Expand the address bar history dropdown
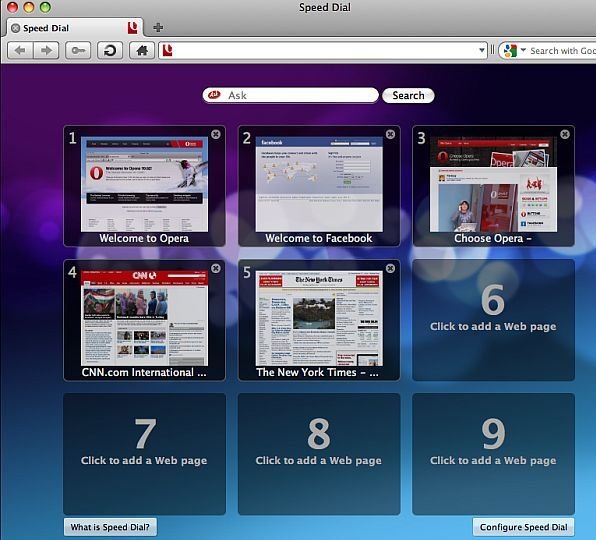 coord(482,50)
